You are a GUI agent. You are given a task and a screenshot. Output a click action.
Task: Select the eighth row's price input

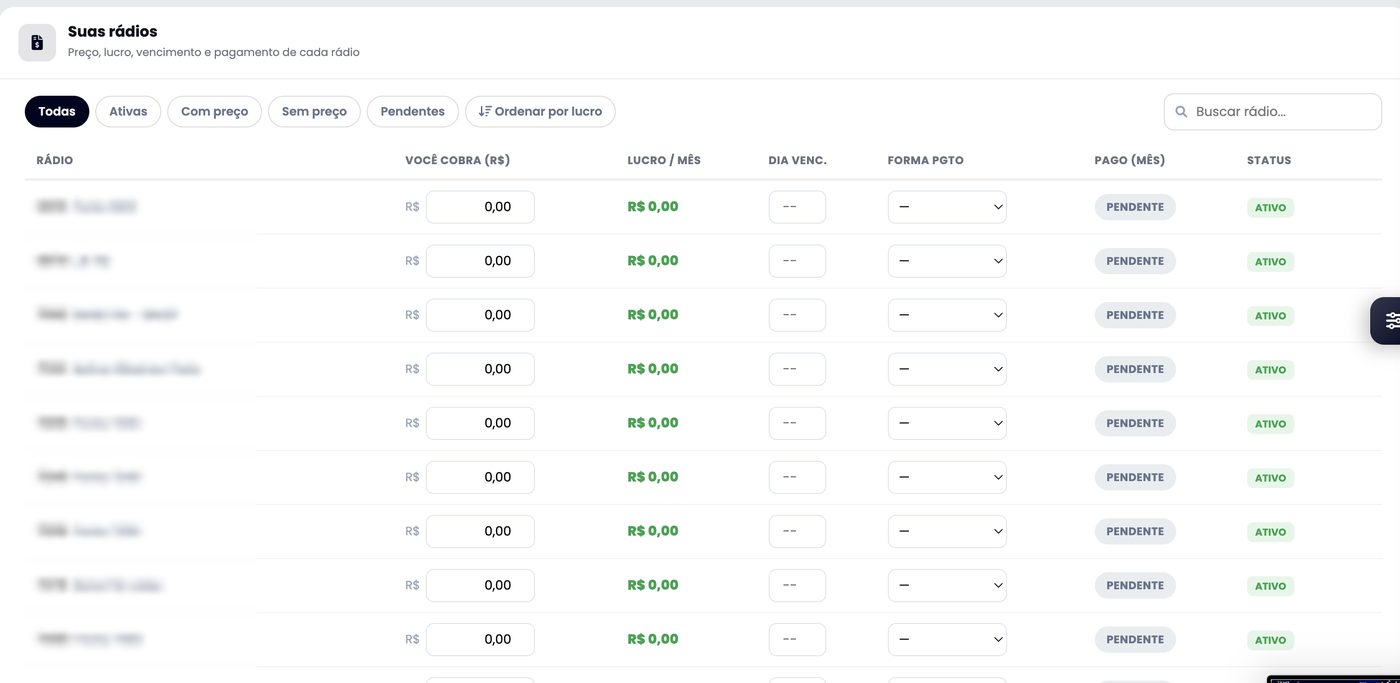(x=480, y=585)
